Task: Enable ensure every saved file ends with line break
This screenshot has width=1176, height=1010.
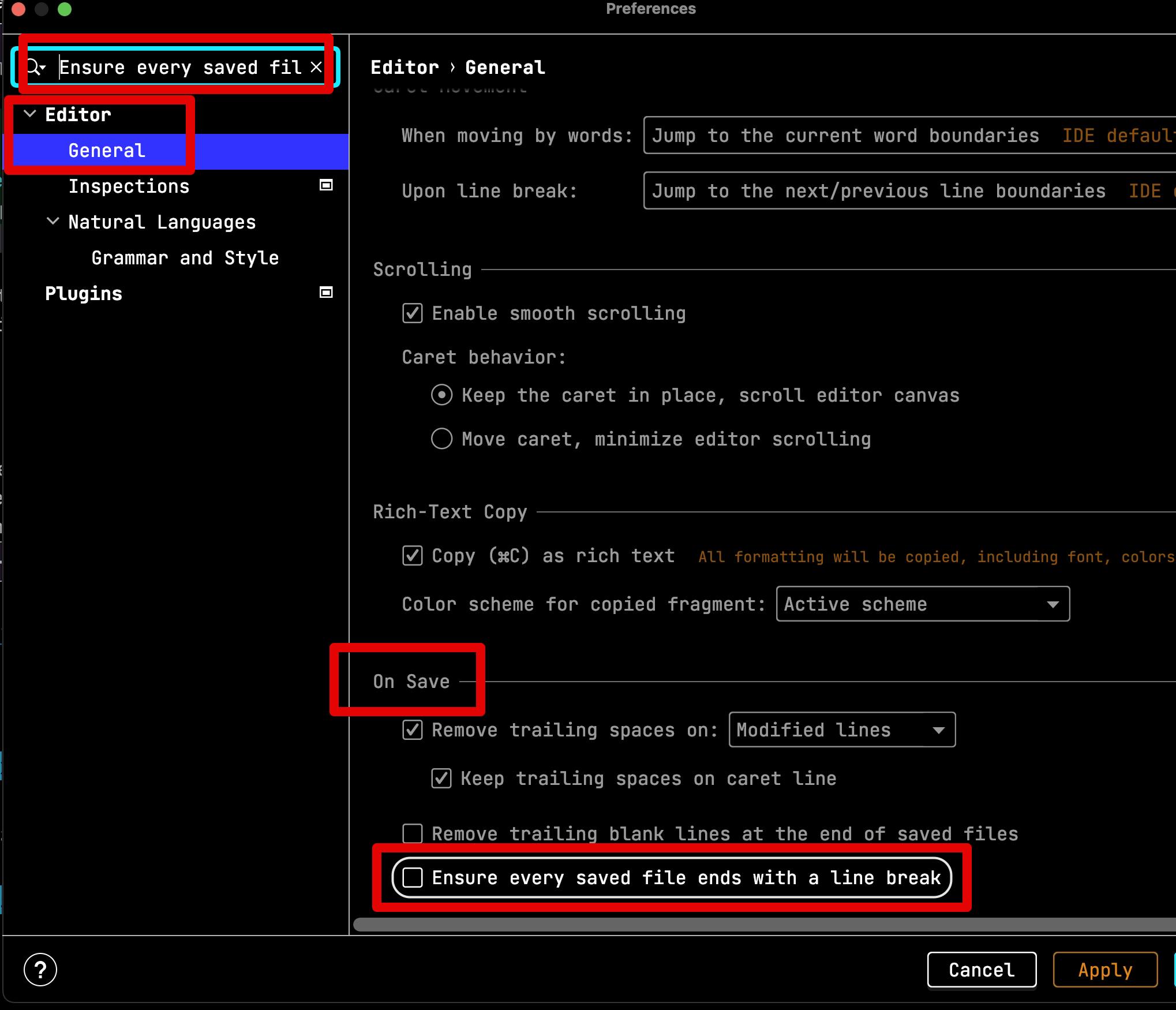Action: coord(413,877)
